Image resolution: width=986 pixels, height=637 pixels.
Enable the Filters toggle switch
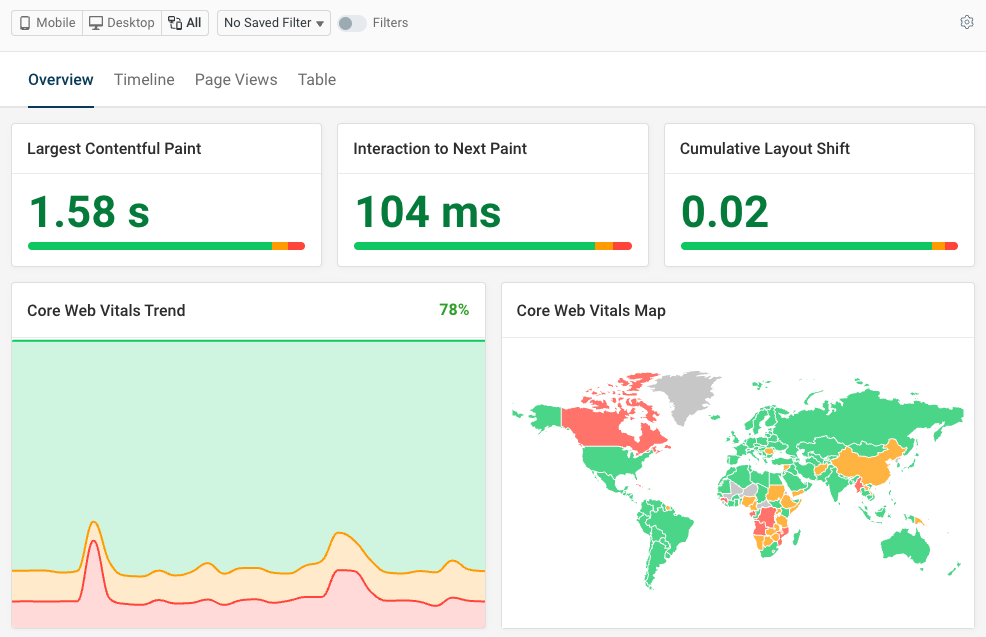tap(351, 22)
